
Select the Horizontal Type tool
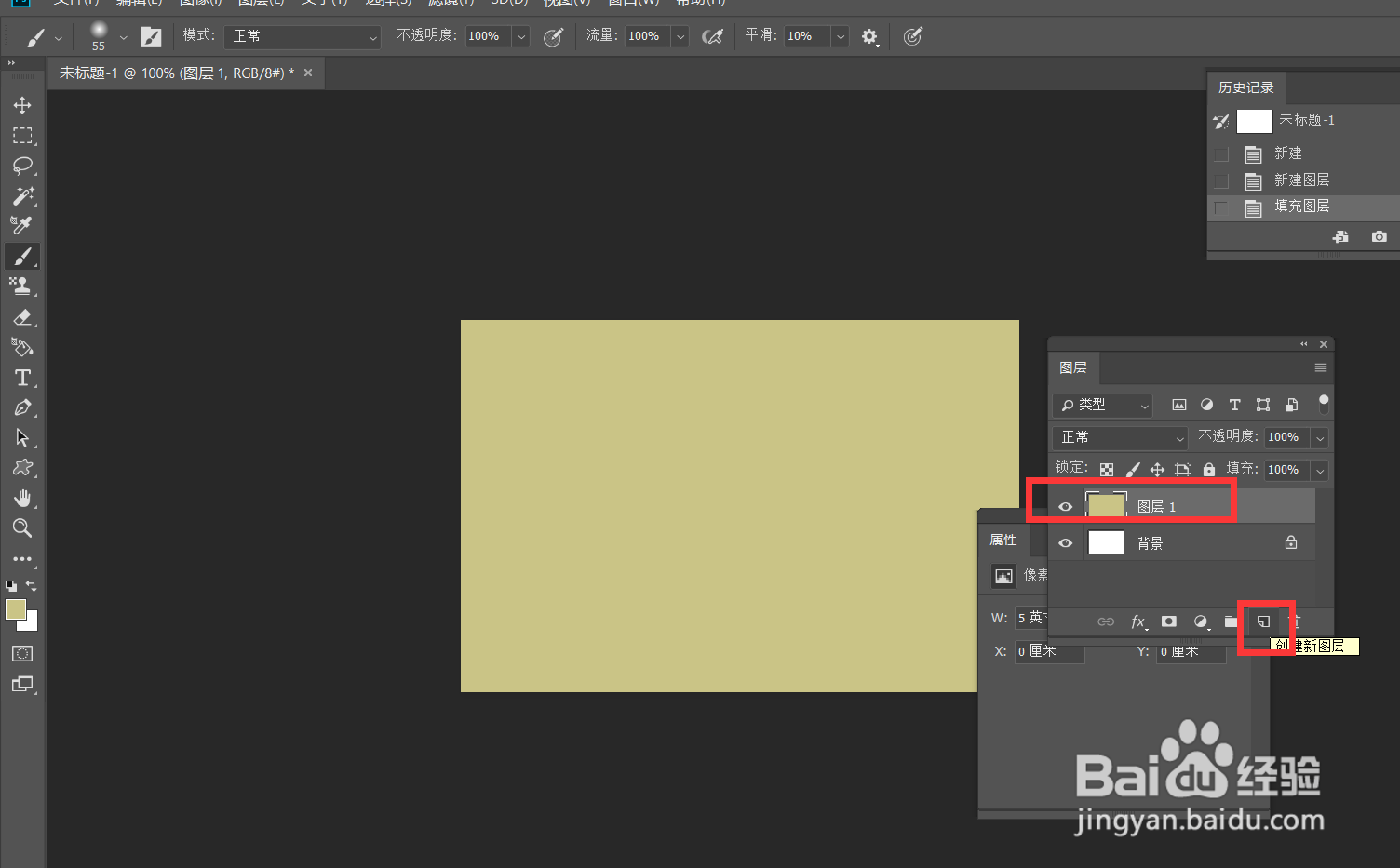click(x=22, y=378)
